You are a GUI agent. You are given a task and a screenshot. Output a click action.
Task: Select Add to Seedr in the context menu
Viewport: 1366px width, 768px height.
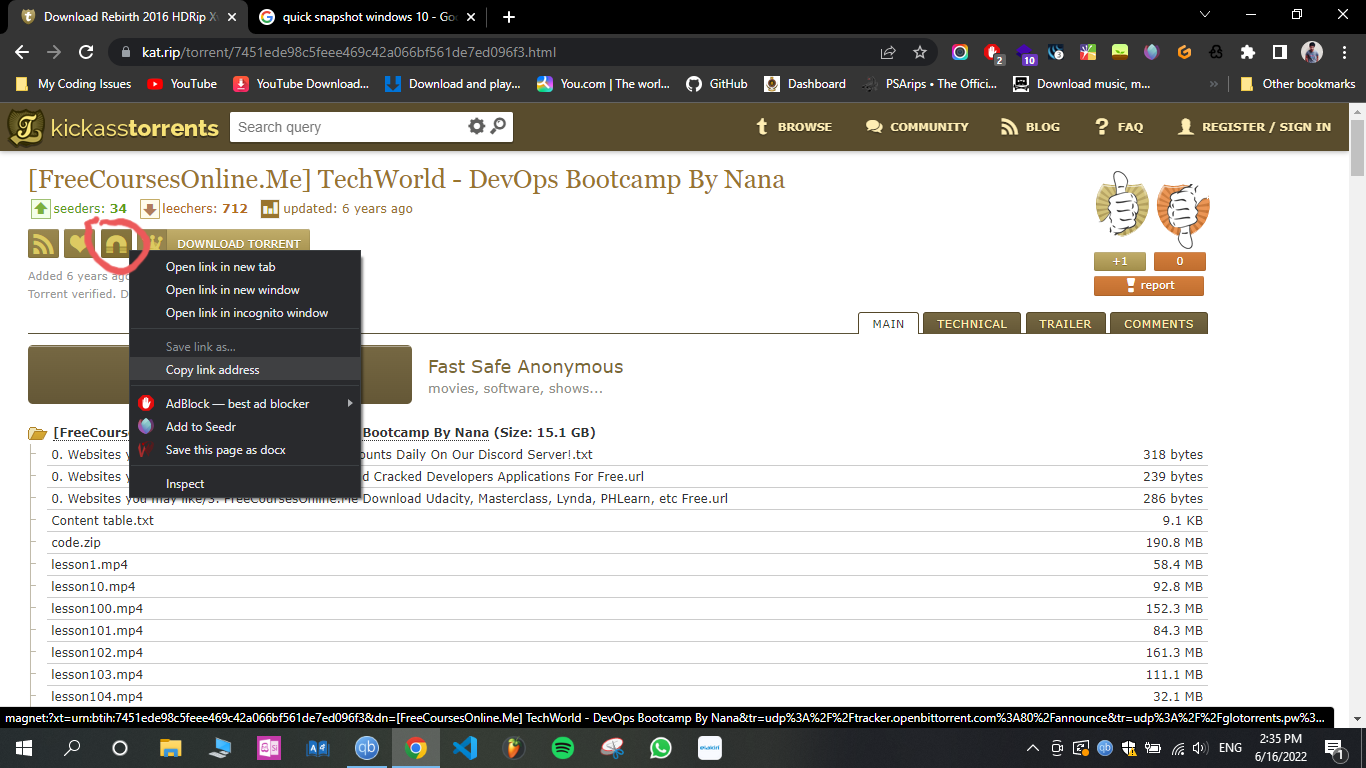coord(245,427)
